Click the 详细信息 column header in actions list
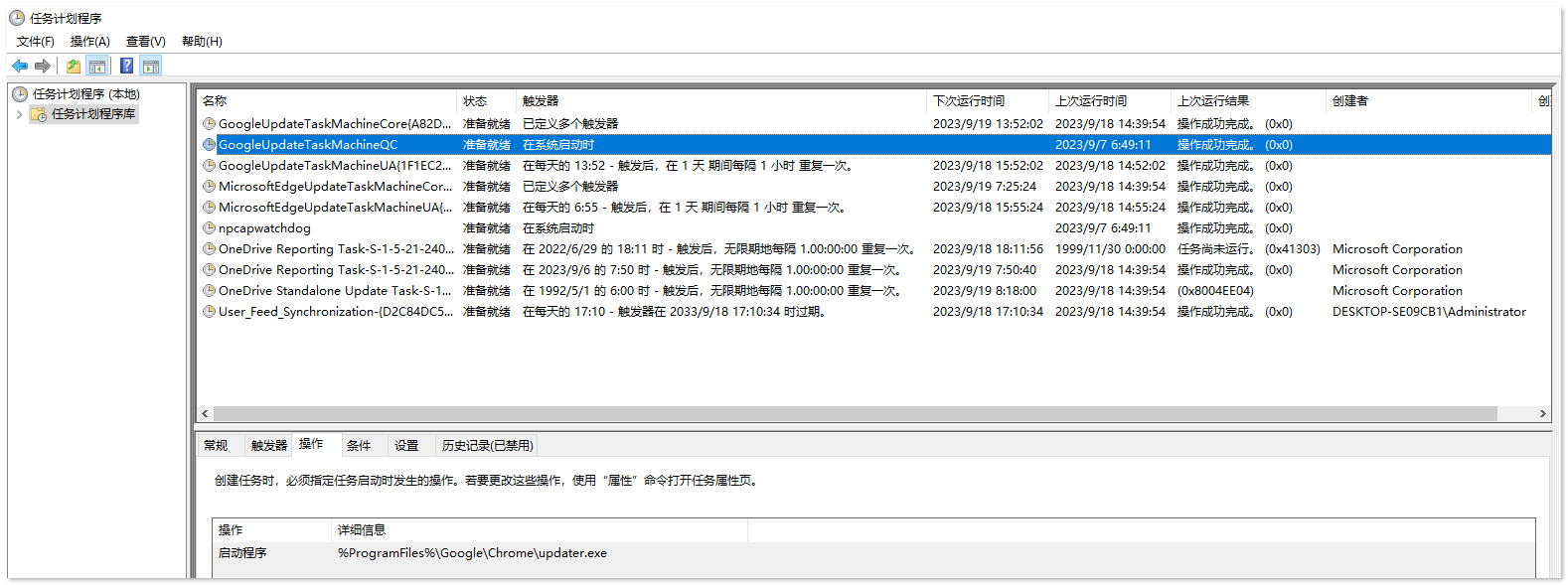Viewport: 1568px width, 585px height. (540, 530)
